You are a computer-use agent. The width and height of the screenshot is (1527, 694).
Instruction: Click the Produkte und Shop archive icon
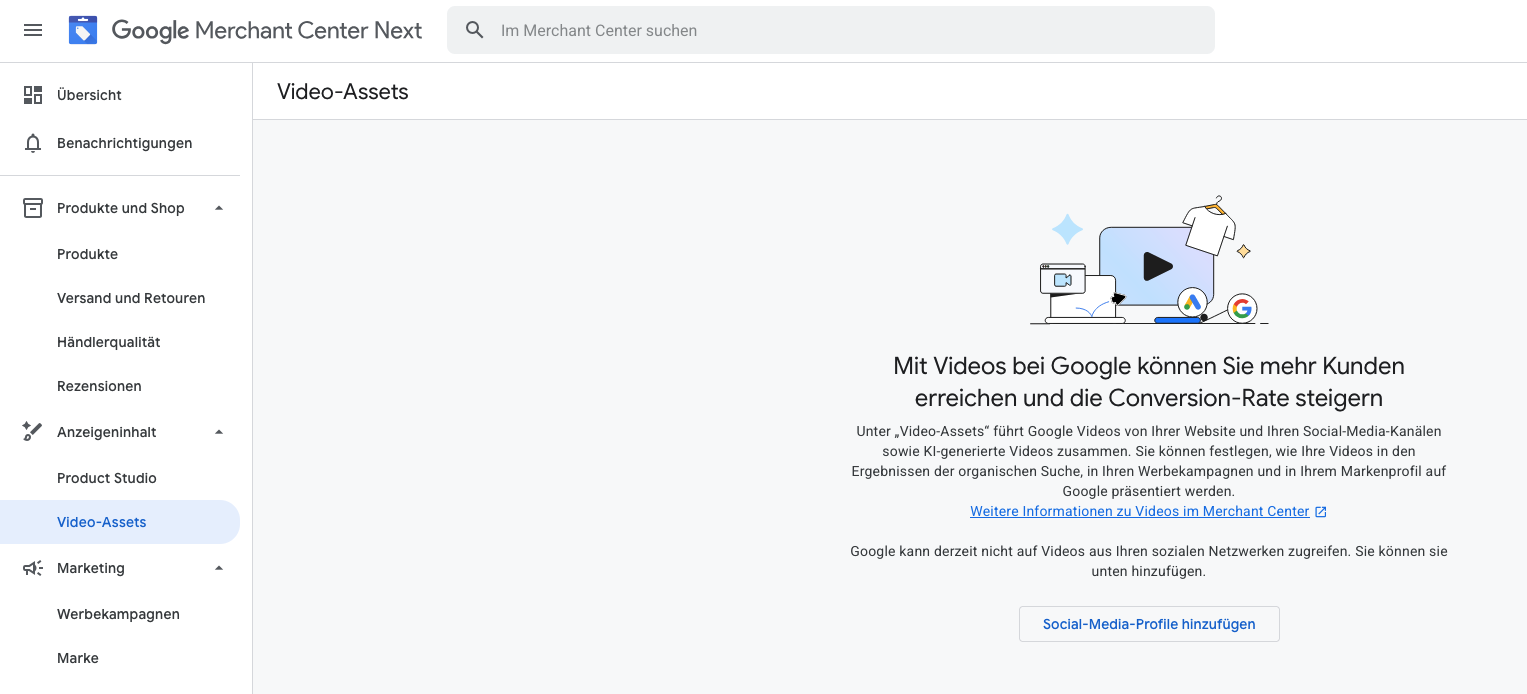[x=33, y=208]
